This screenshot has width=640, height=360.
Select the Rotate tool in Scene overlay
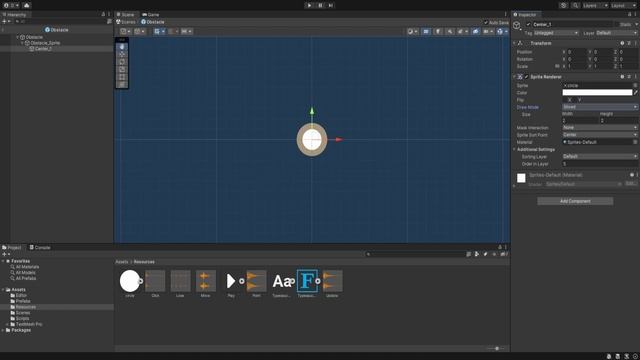pyautogui.click(x=122, y=62)
